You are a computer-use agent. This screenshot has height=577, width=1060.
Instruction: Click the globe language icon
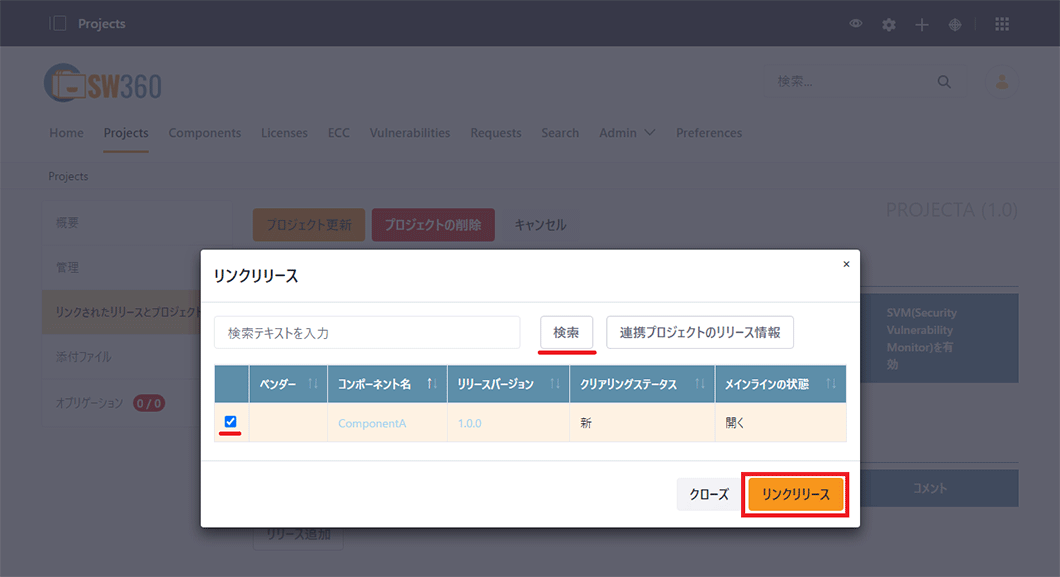point(954,23)
